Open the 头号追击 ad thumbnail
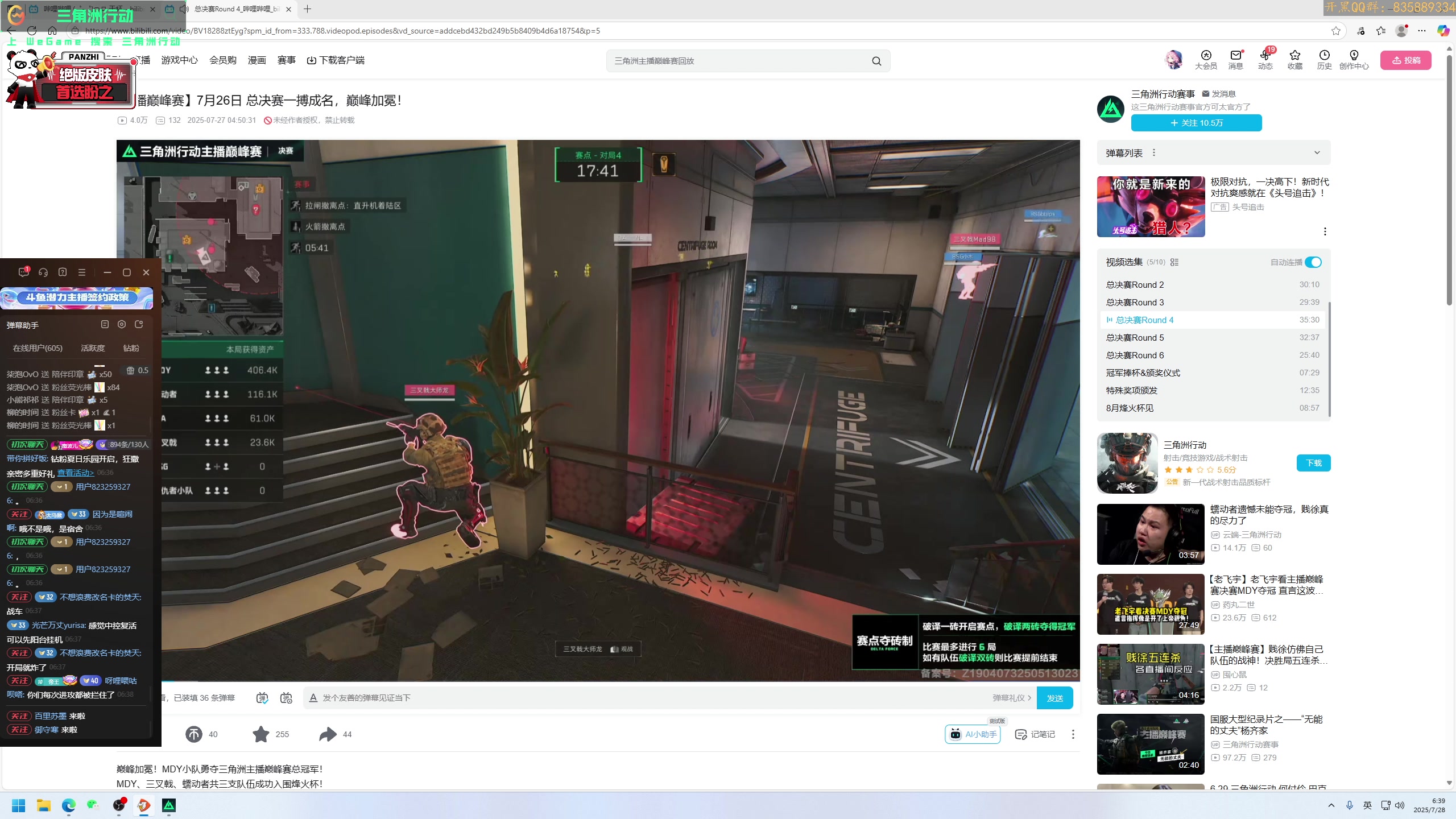 [1151, 206]
